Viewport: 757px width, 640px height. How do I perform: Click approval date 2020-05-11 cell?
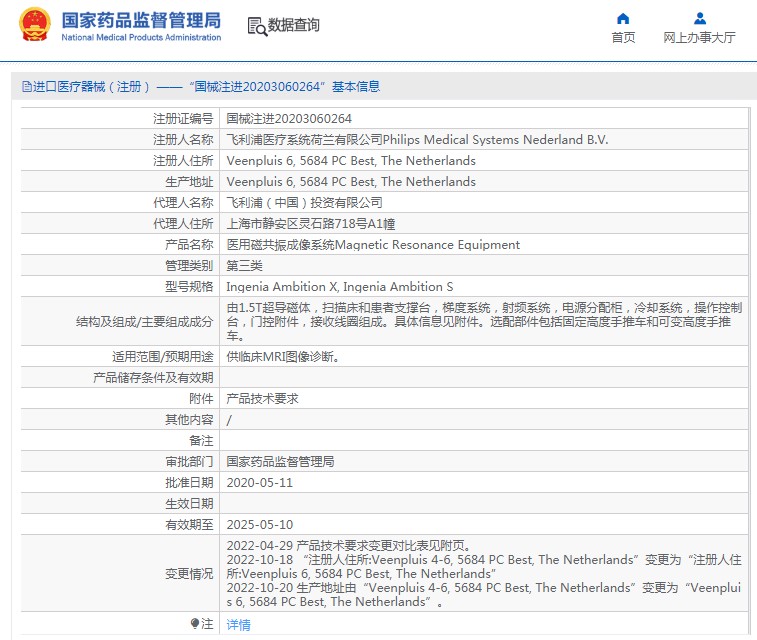click(259, 482)
